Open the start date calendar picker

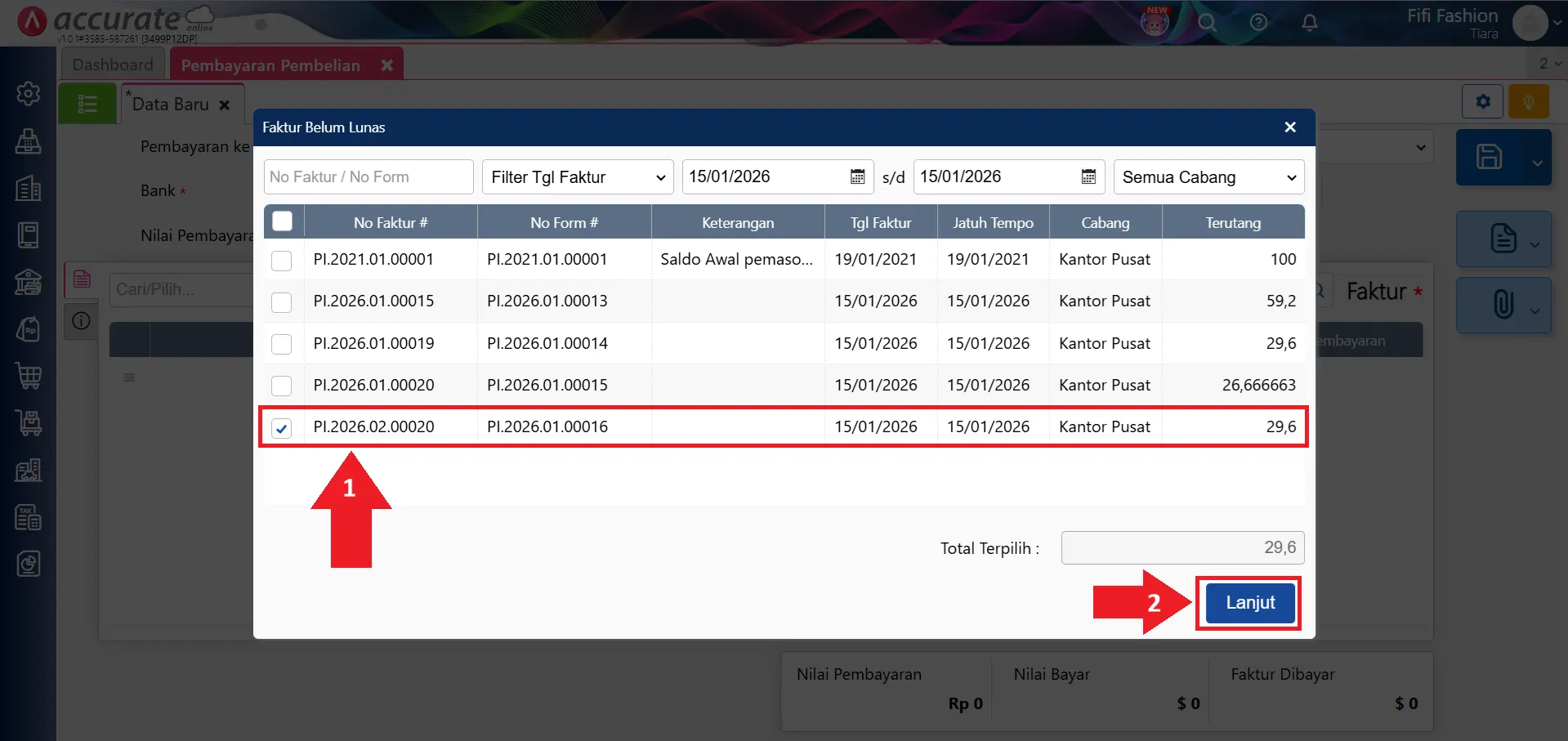click(x=857, y=177)
